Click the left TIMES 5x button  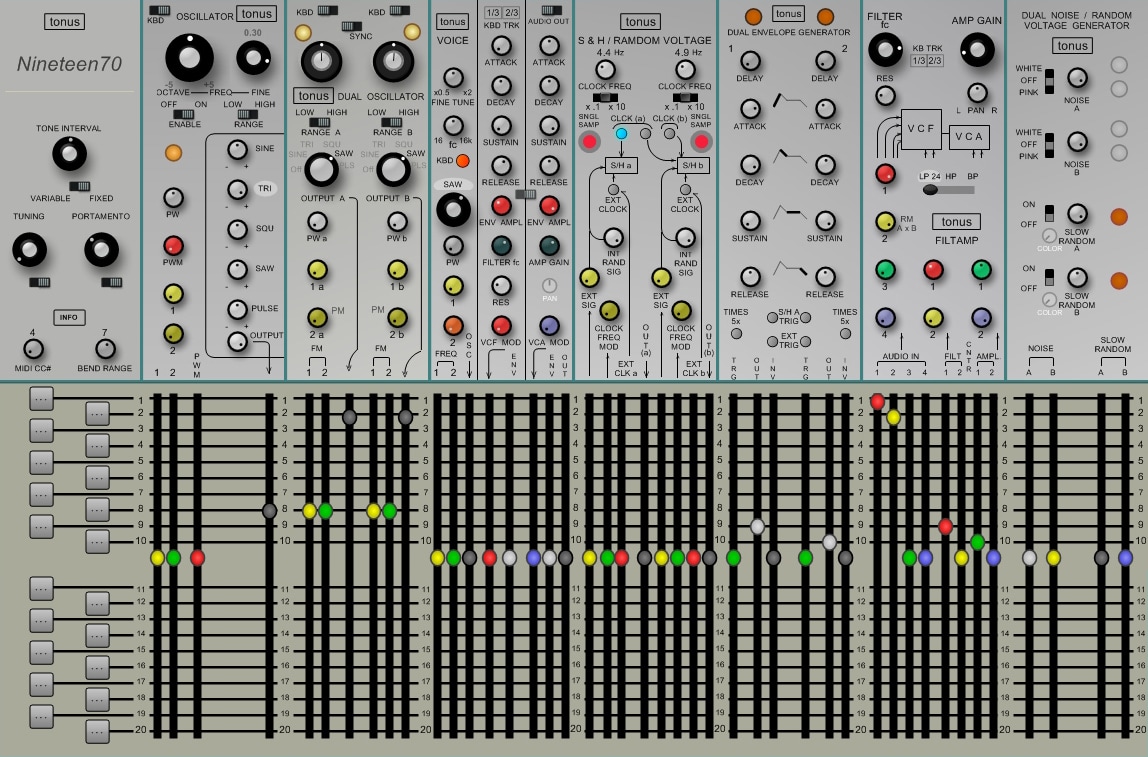736,334
